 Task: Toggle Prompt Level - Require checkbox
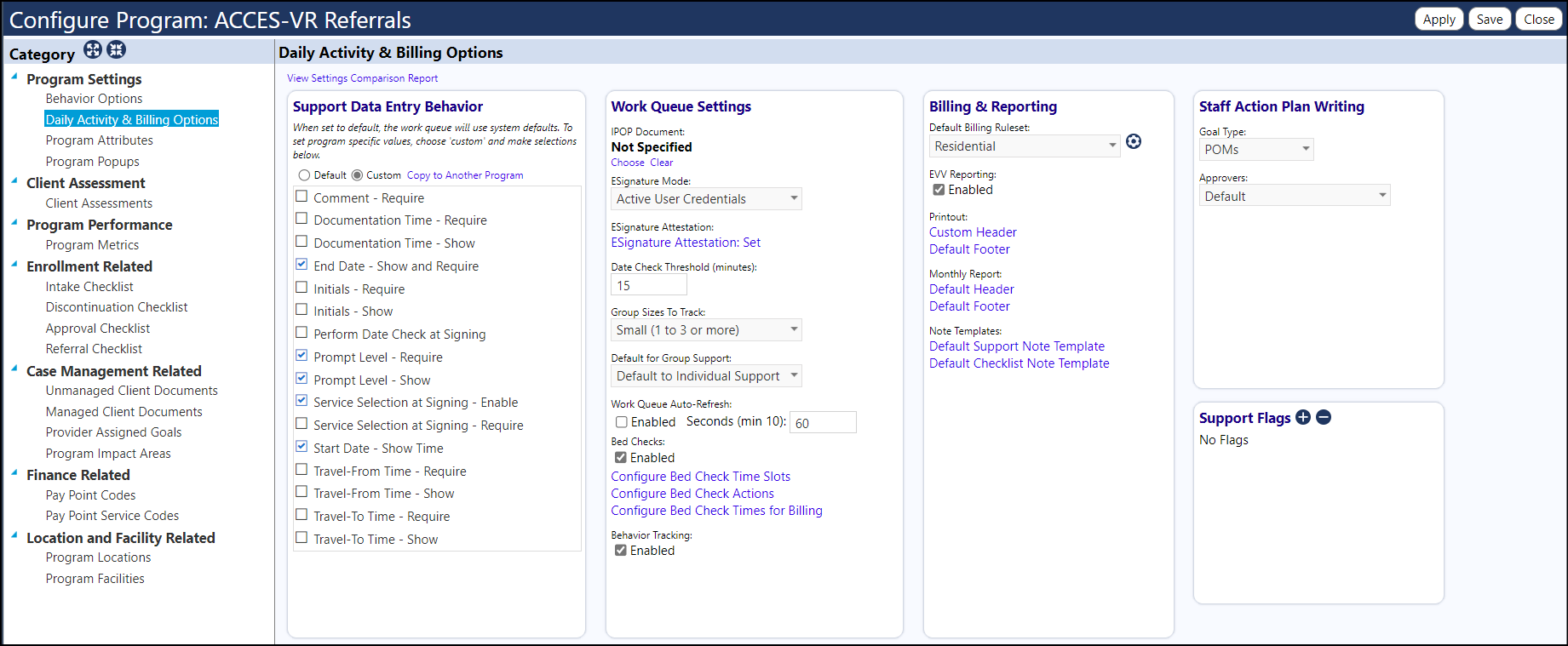(302, 355)
